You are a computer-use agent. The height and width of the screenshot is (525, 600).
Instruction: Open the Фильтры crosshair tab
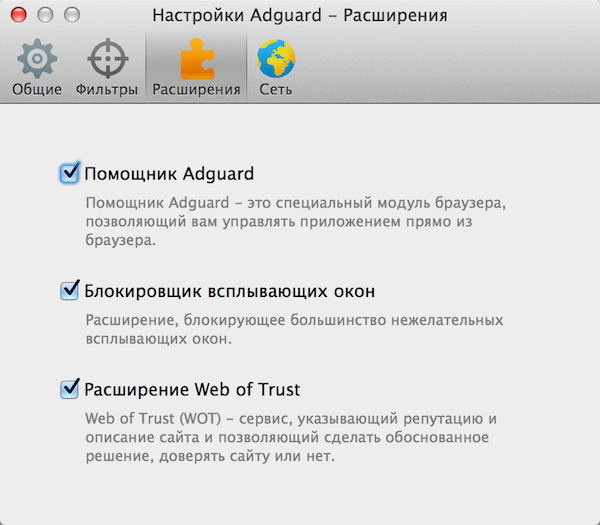click(x=107, y=68)
